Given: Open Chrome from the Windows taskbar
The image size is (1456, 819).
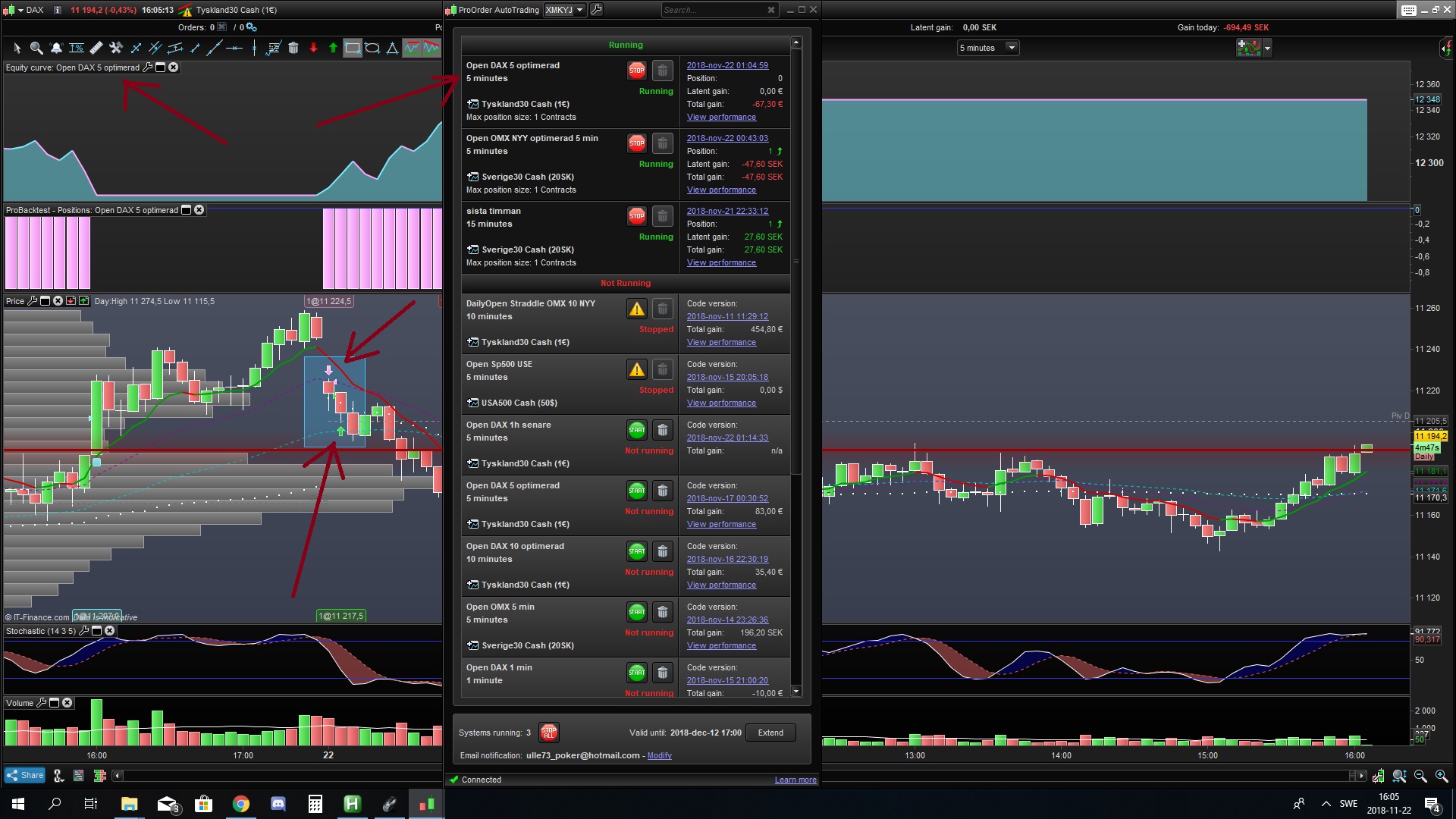Looking at the screenshot, I should tap(240, 804).
